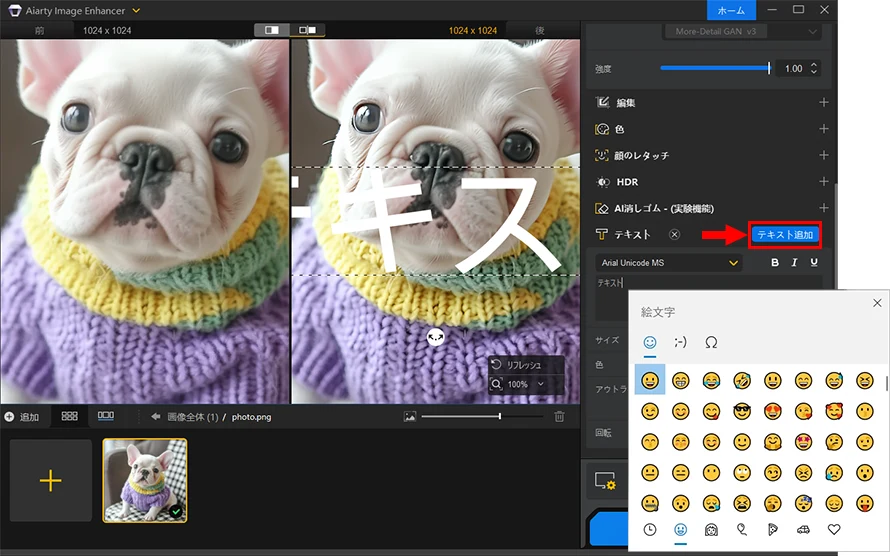Switch to the Ω symbols tab
The height and width of the screenshot is (556, 890).
(x=711, y=342)
